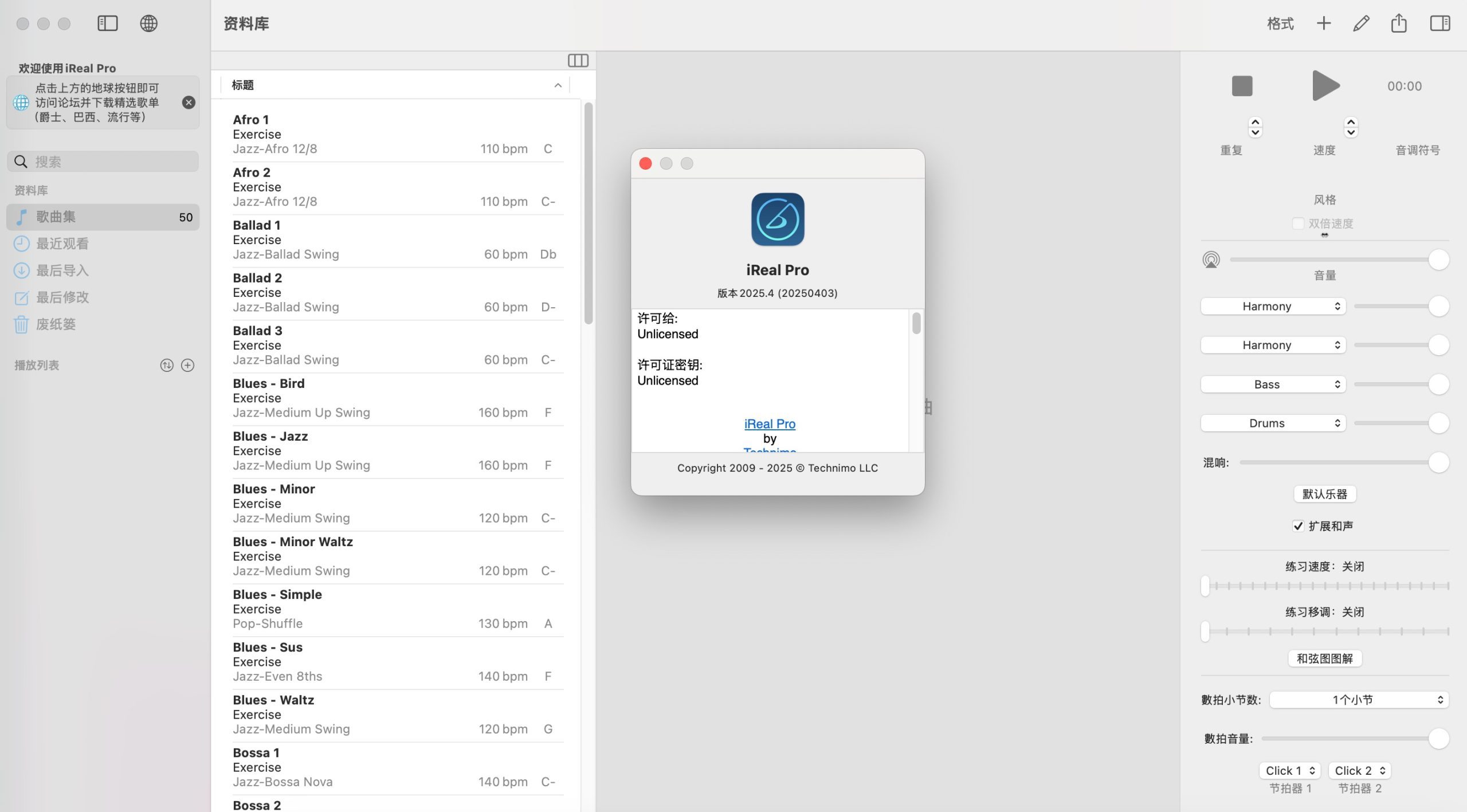Image resolution: width=1467 pixels, height=812 pixels.
Task: Open the first Harmony instrument dropdown
Action: click(x=1273, y=307)
